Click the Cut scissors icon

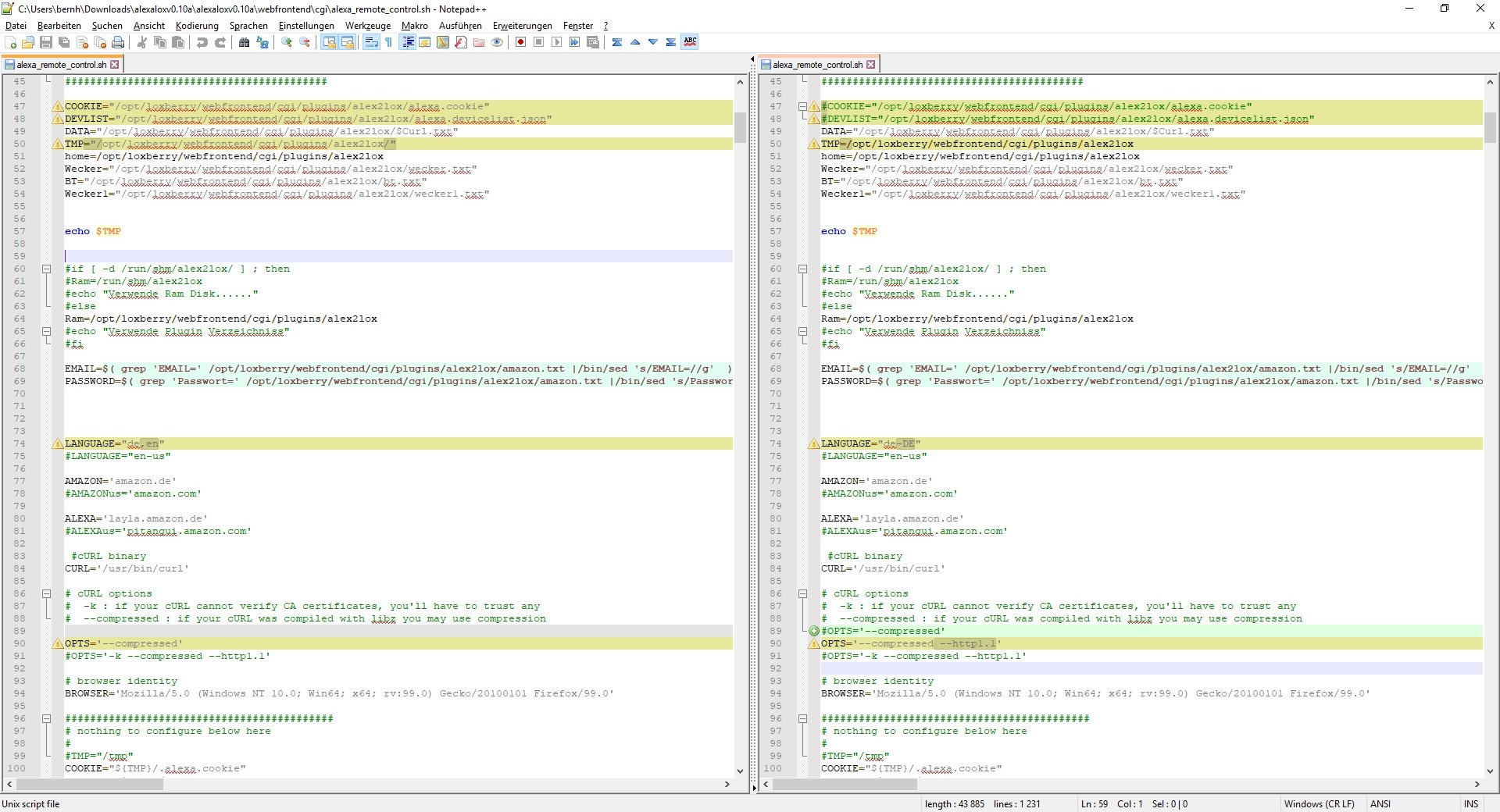click(x=142, y=42)
